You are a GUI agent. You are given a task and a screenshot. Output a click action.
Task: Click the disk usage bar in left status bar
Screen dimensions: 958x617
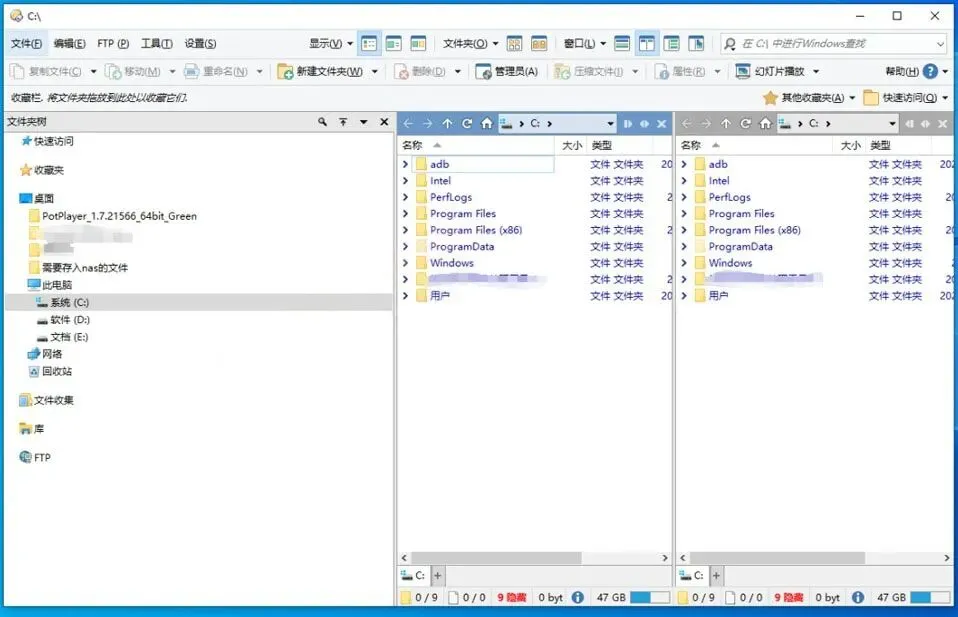coord(650,597)
